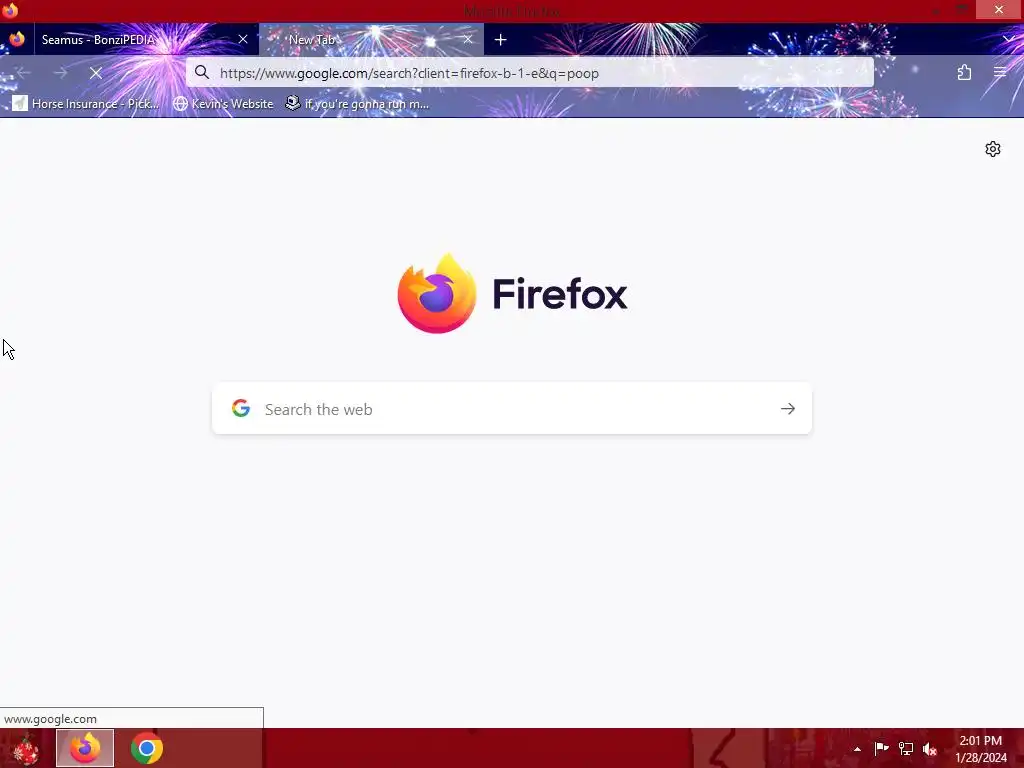
Task: Expand the list all tabs chevron
Action: pos(1009,40)
